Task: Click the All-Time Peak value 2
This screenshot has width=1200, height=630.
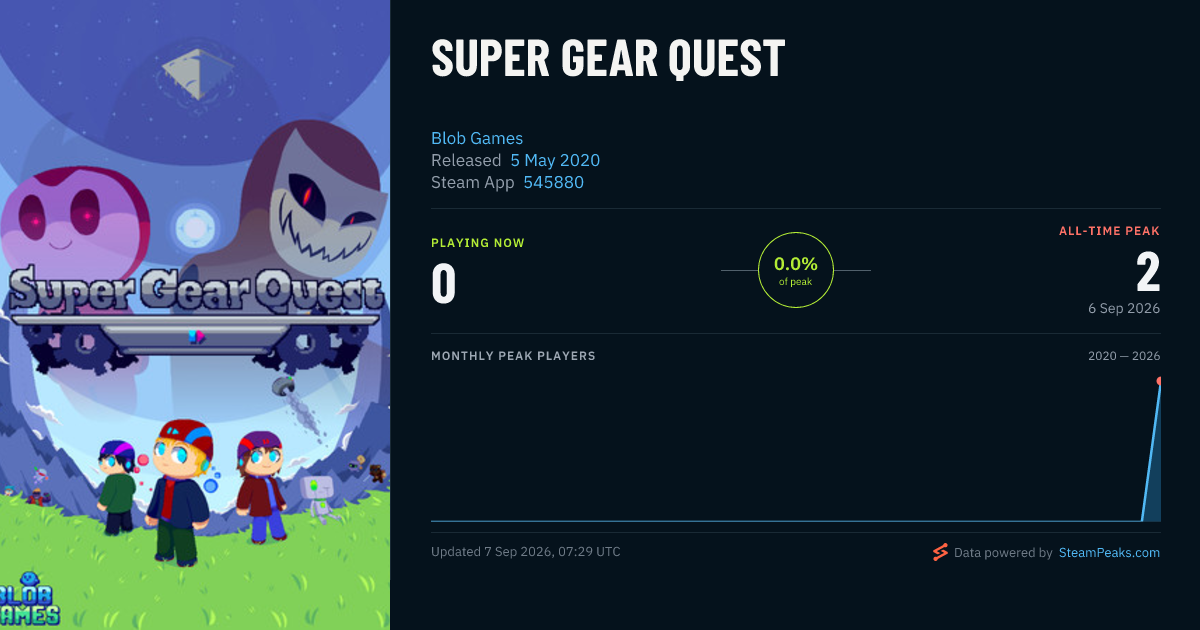Action: [x=1148, y=272]
